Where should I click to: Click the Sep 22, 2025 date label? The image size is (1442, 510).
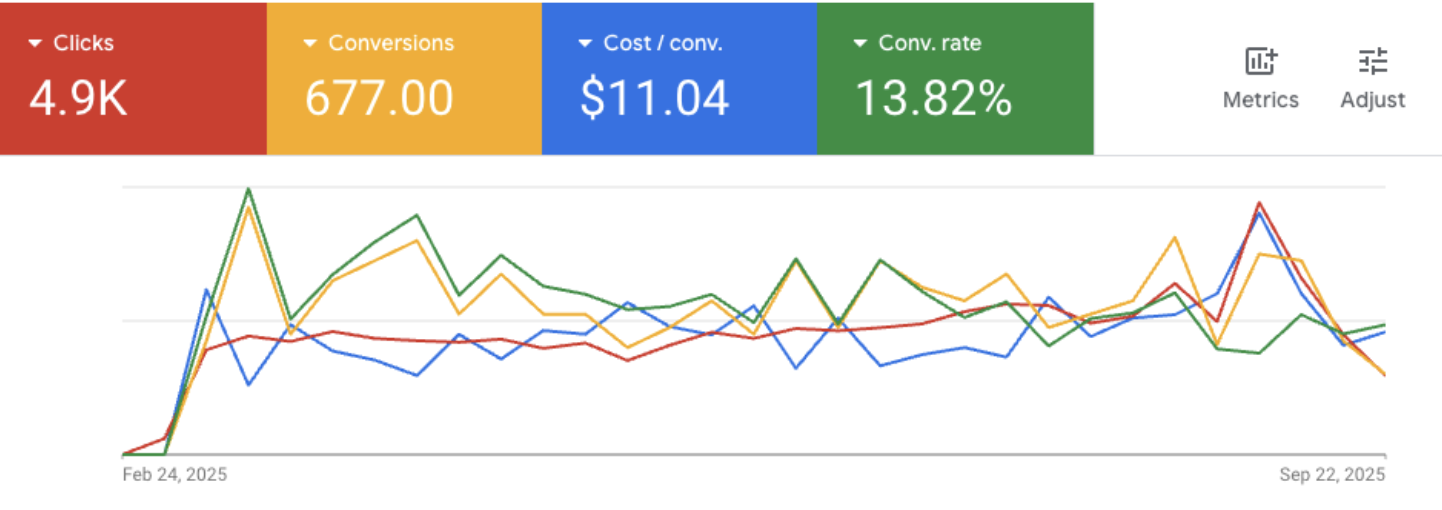1332,474
